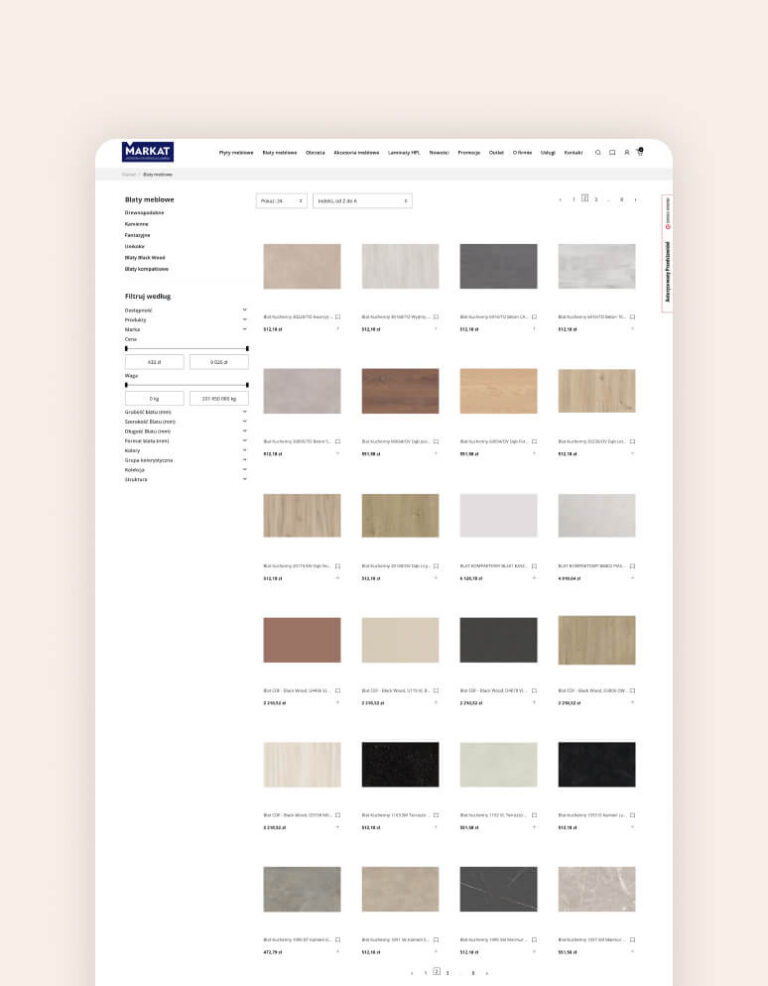Expand the Marka filter

click(x=245, y=329)
